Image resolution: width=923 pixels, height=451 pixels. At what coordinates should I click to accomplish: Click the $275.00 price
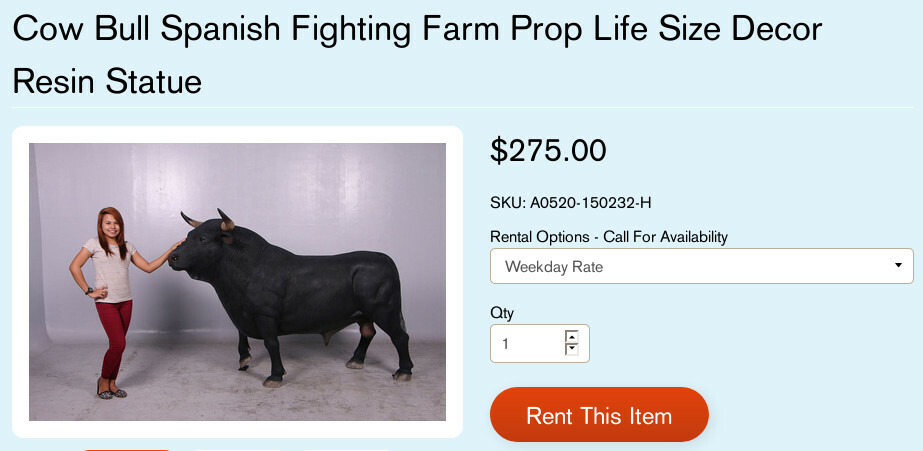pos(548,150)
